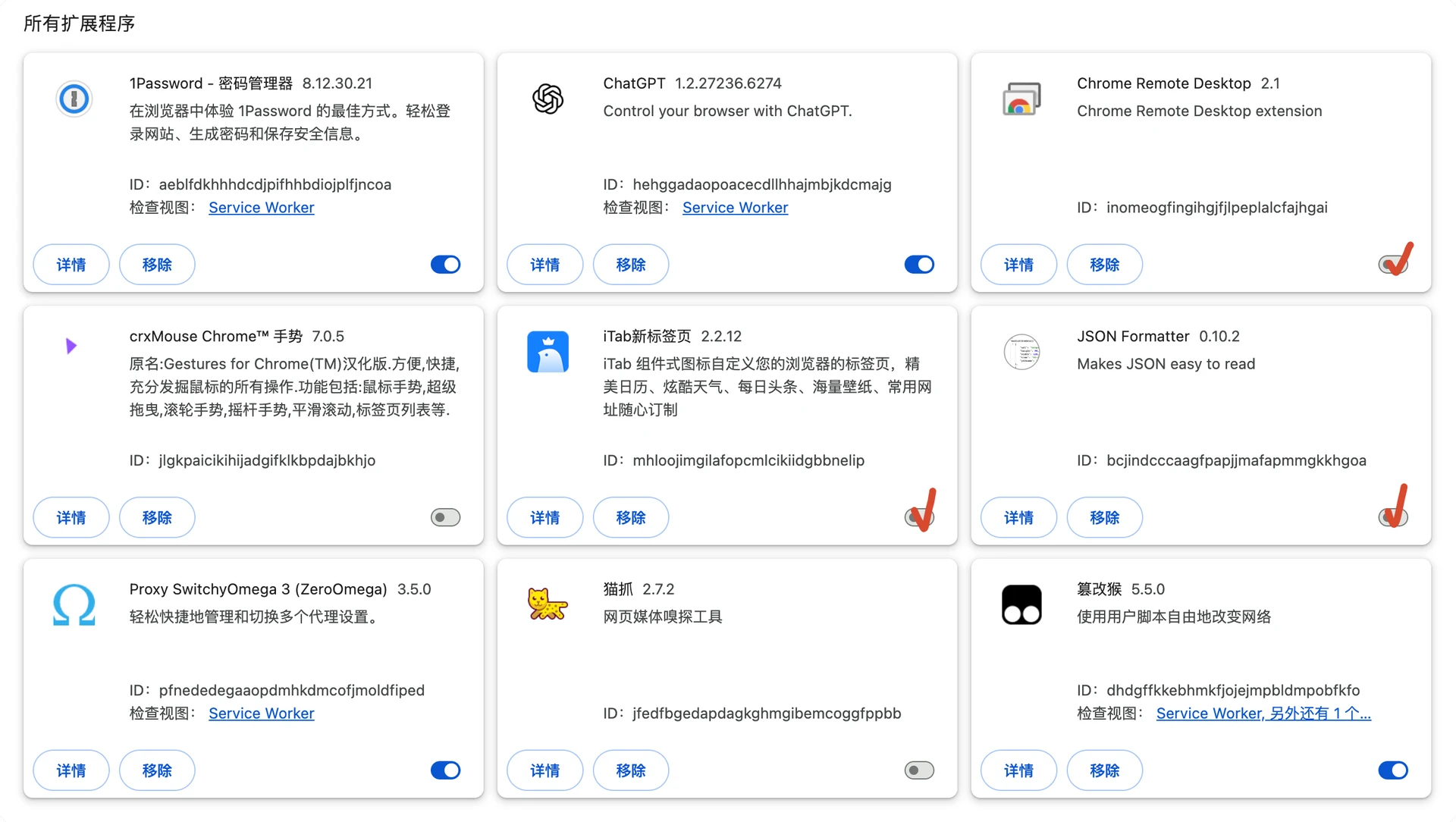Click the 所有扩展程序 heading
Image resolution: width=1456 pixels, height=822 pixels.
pyautogui.click(x=80, y=24)
